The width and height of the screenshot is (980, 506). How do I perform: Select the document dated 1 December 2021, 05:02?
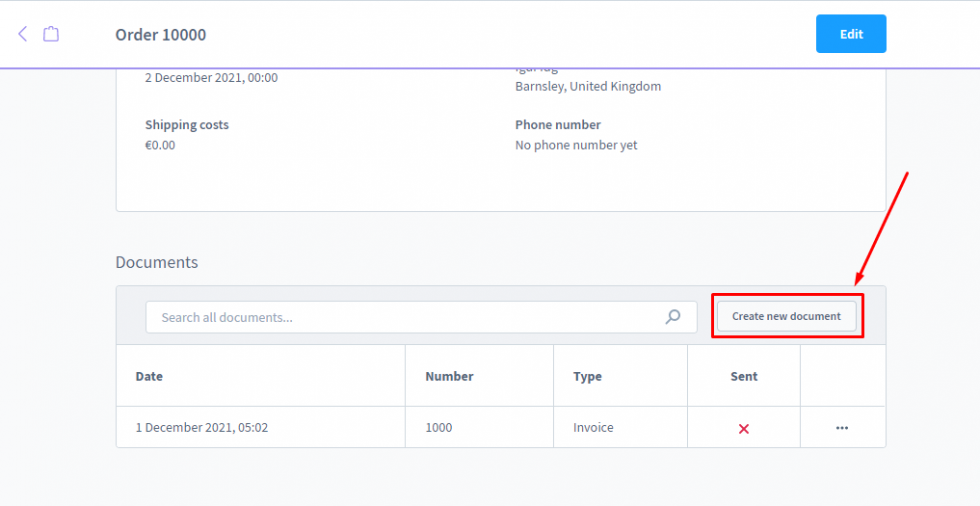tap(202, 428)
